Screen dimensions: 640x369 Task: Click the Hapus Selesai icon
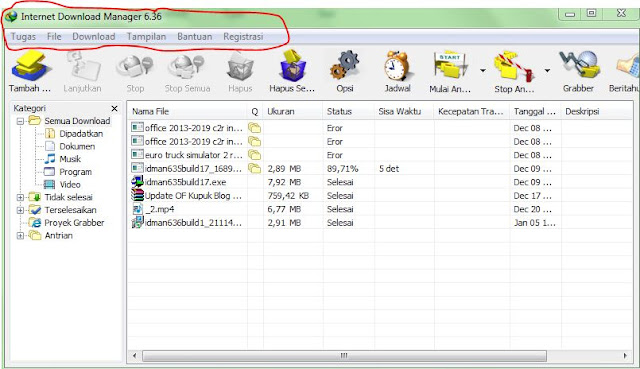point(292,66)
